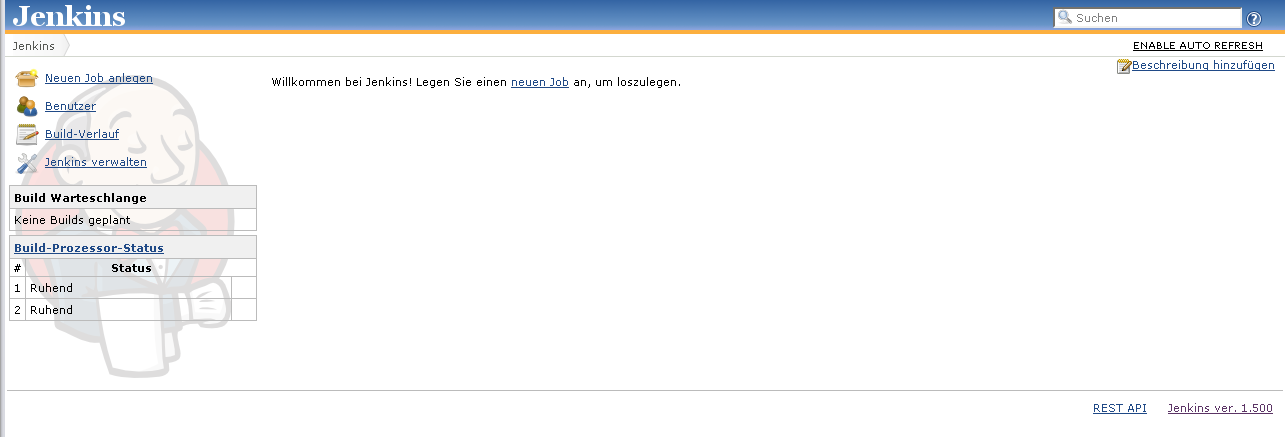Click the magnifier icon in search box
The height and width of the screenshot is (437, 1285).
click(1065, 18)
